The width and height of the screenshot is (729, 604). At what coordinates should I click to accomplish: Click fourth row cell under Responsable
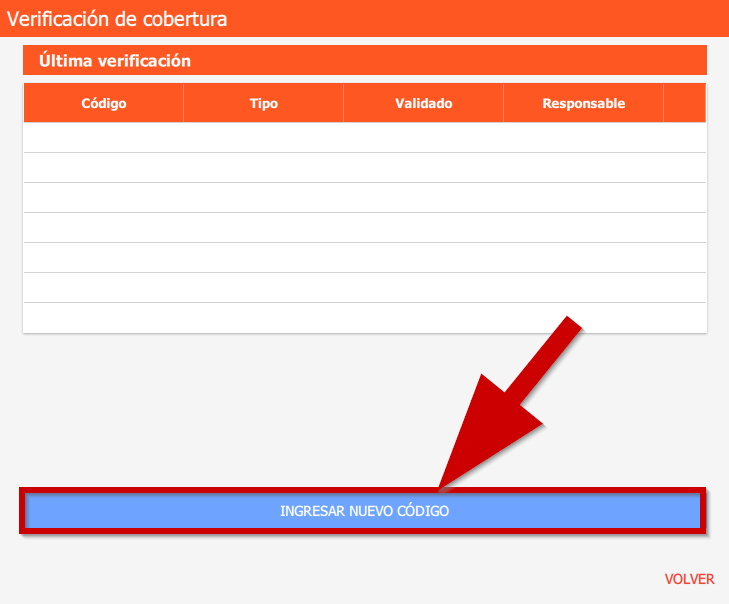(583, 228)
